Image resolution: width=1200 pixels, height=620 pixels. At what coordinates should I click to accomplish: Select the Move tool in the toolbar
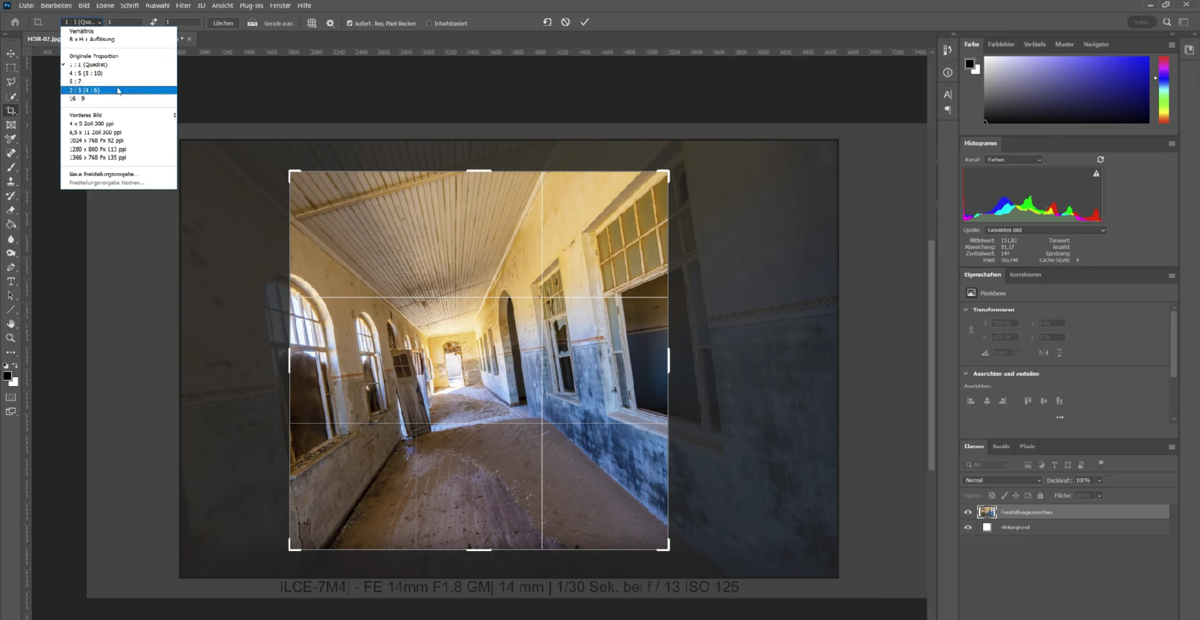point(12,52)
